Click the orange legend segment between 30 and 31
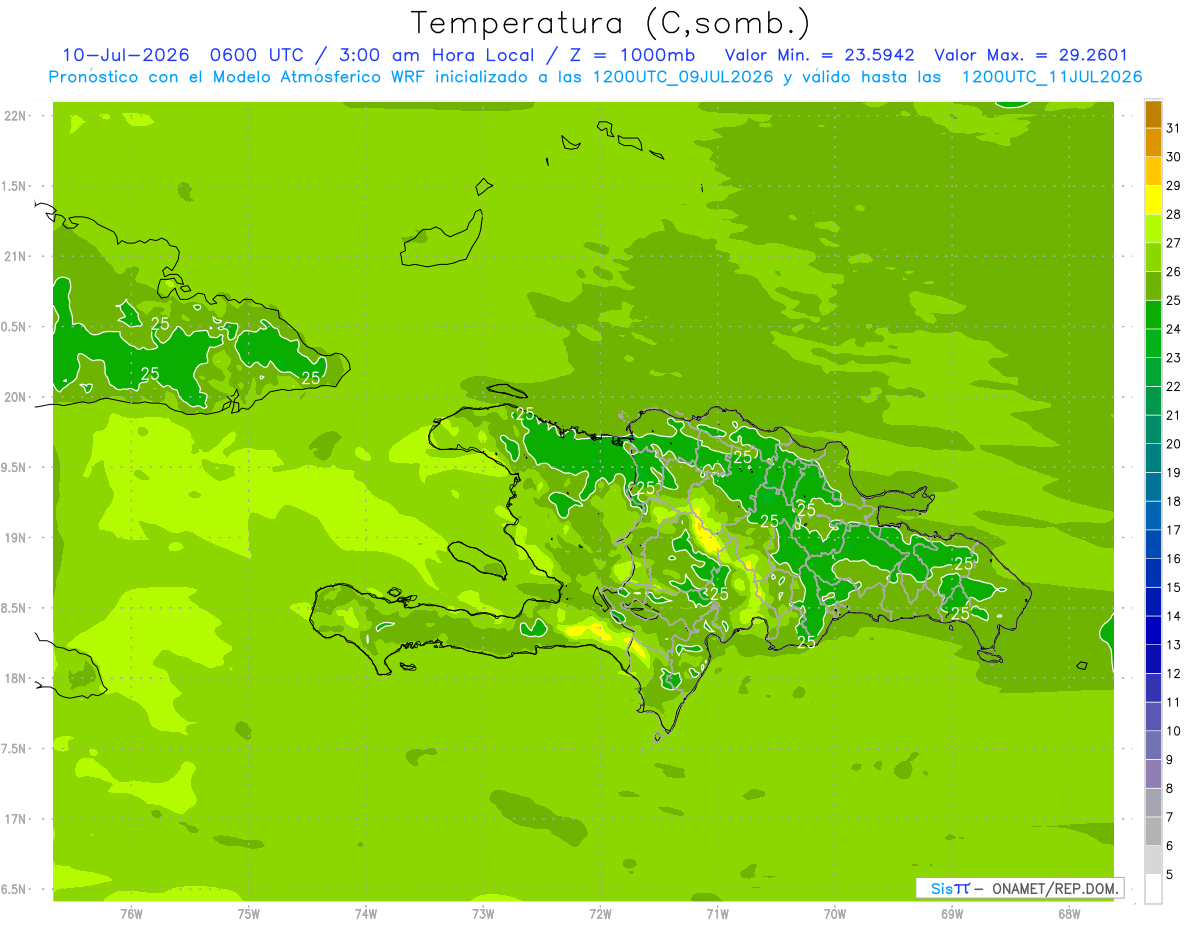 (1153, 142)
